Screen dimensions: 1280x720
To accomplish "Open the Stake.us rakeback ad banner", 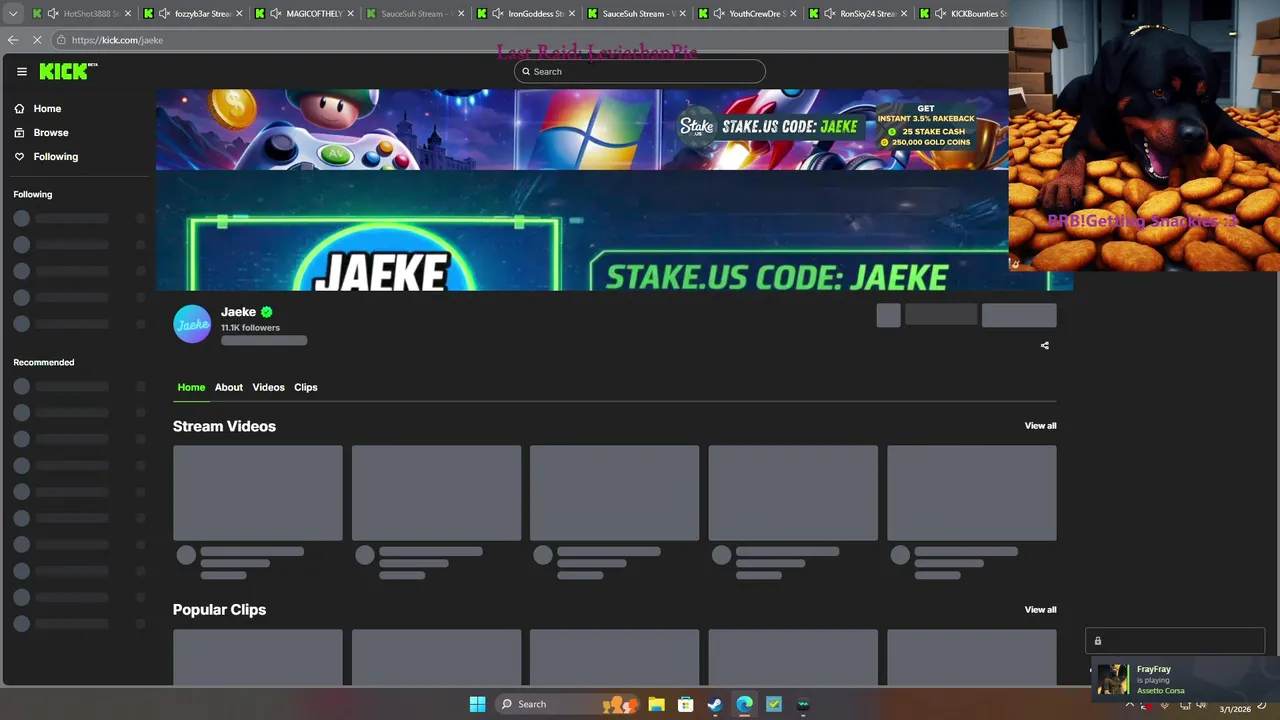I will click(x=582, y=129).
